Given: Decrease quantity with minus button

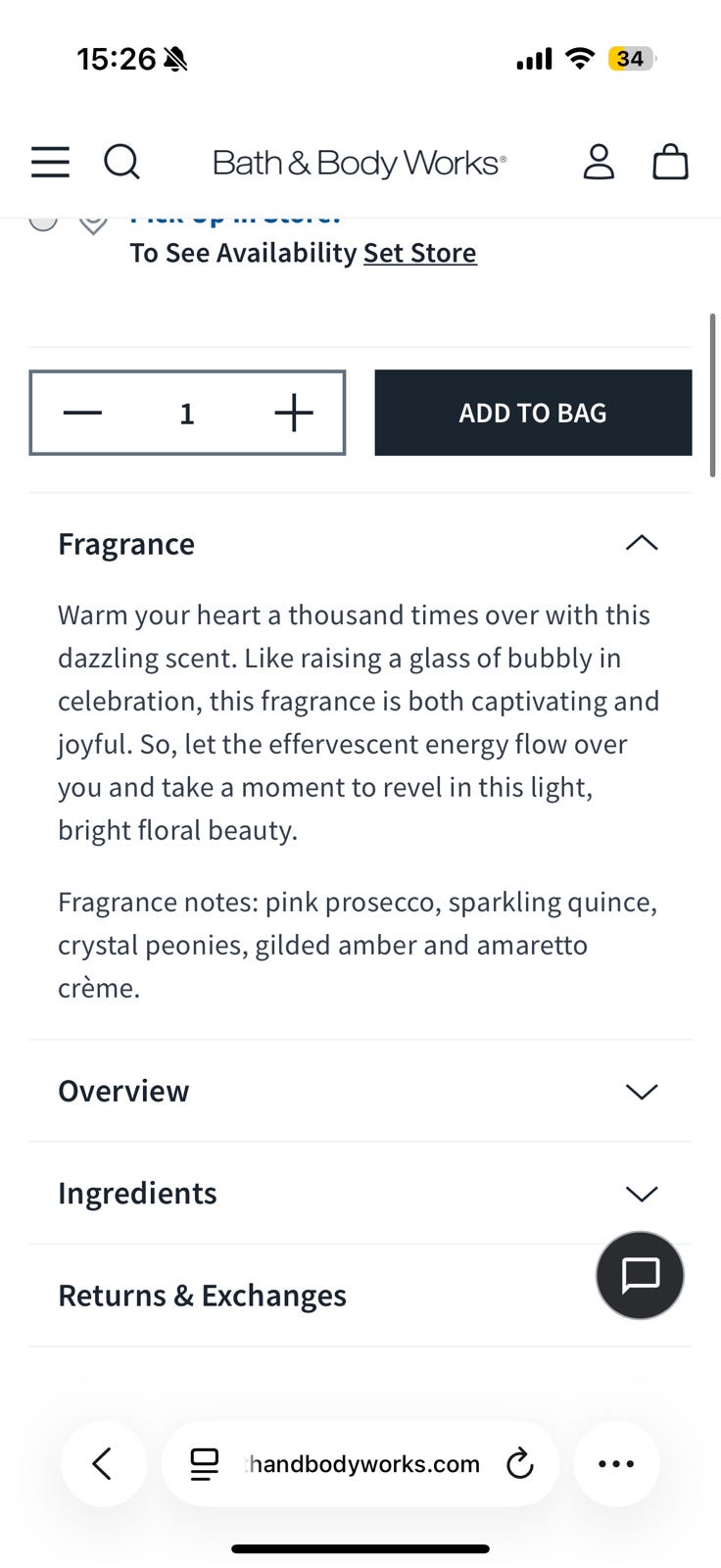Looking at the screenshot, I should point(83,413).
